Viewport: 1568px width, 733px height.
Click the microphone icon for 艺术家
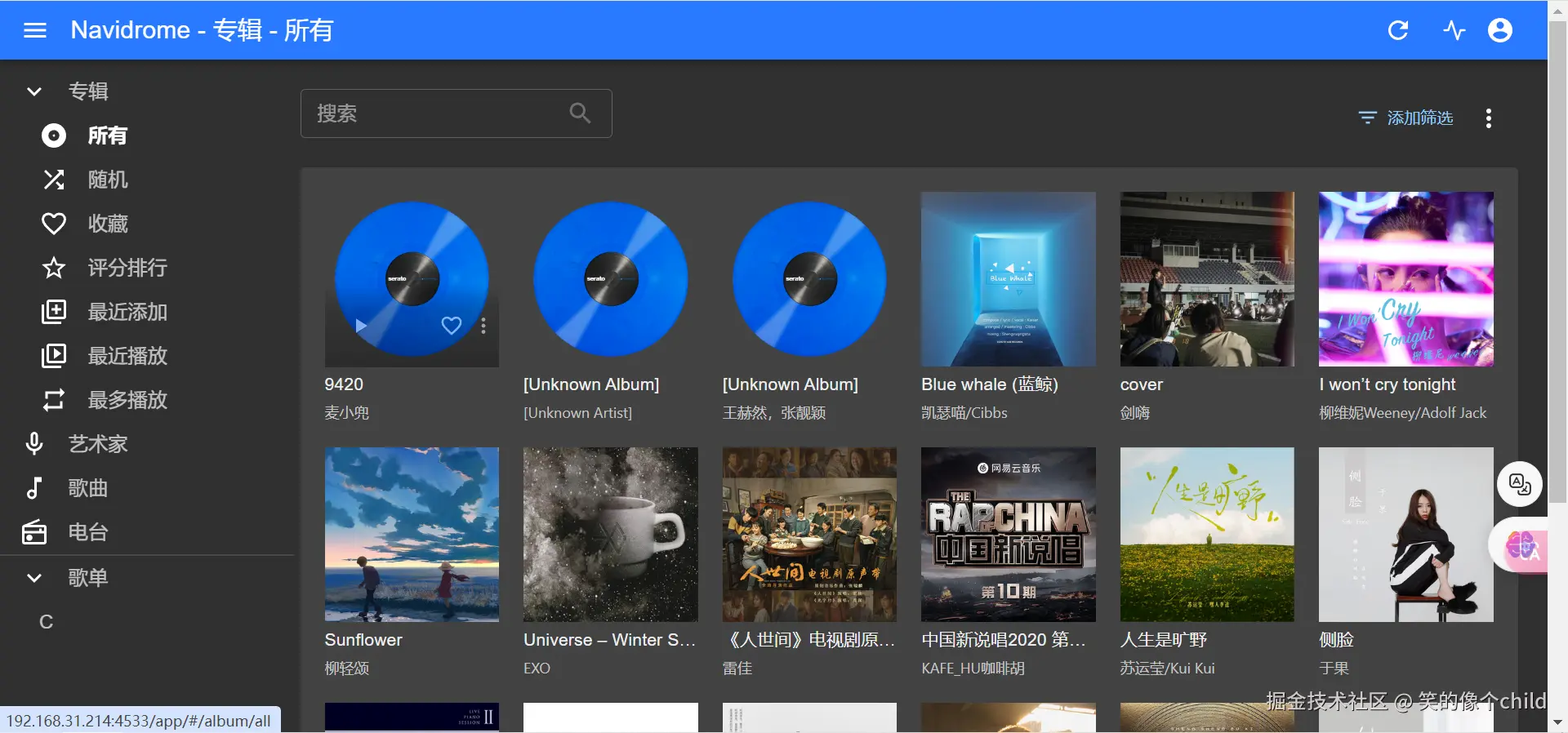point(34,444)
